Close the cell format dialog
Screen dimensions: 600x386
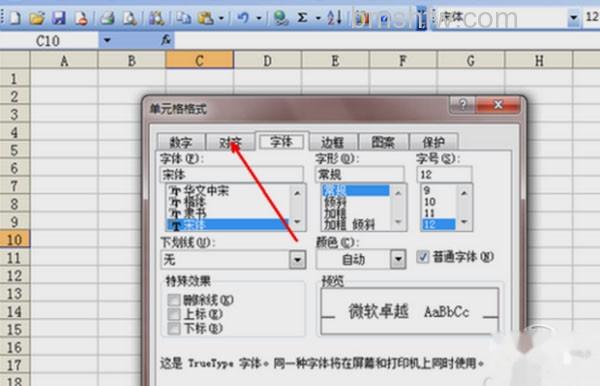[x=498, y=104]
